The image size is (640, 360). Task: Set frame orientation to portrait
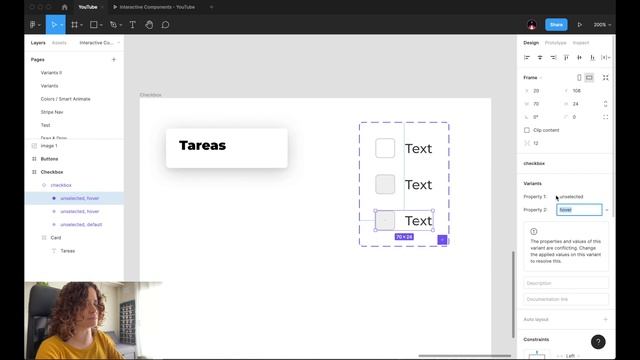coord(579,78)
